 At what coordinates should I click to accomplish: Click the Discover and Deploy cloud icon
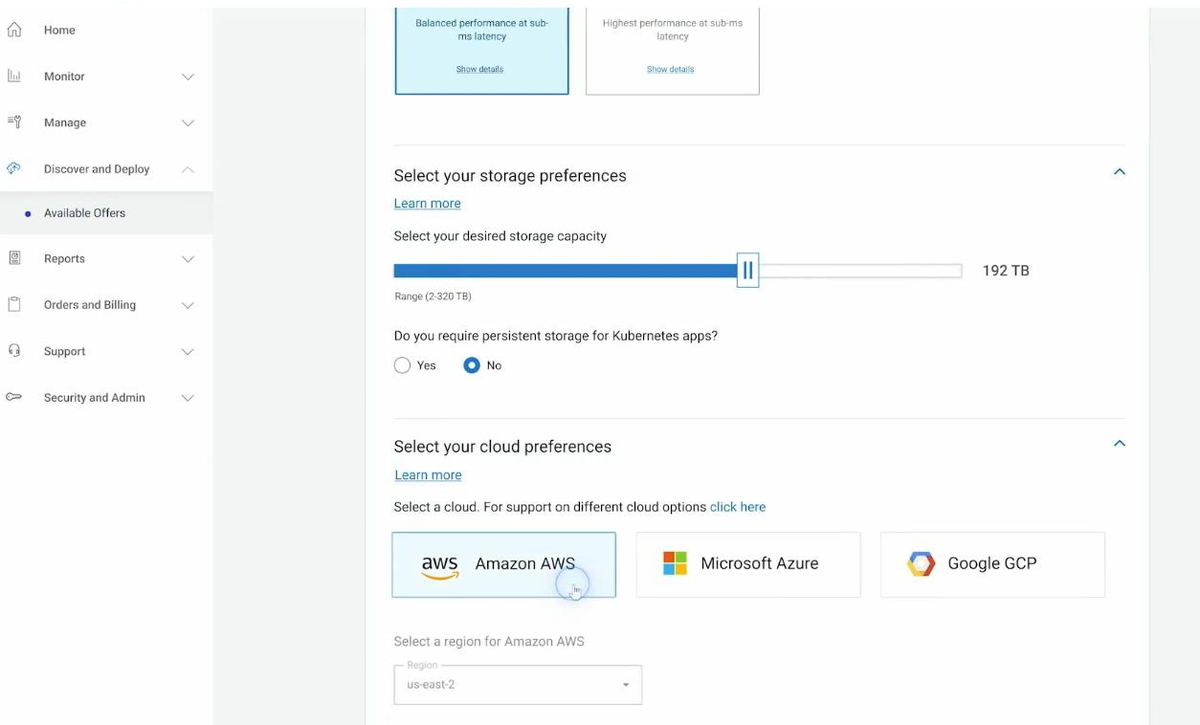click(x=14, y=169)
